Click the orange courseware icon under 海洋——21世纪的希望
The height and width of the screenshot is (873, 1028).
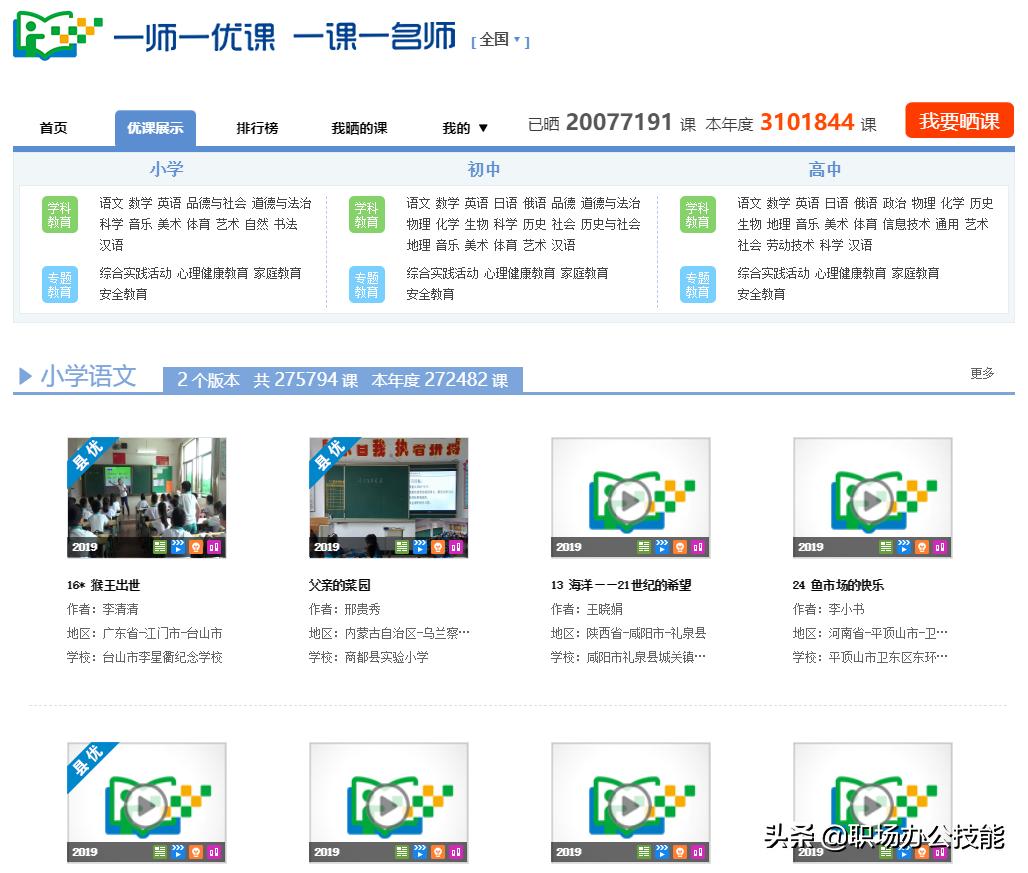click(679, 547)
